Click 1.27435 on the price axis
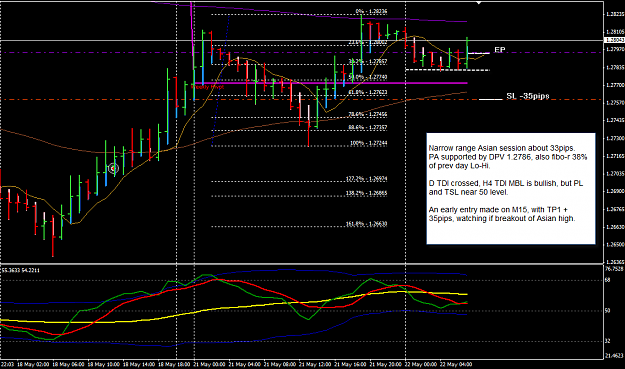This screenshot has width=625, height=369. pos(615,120)
